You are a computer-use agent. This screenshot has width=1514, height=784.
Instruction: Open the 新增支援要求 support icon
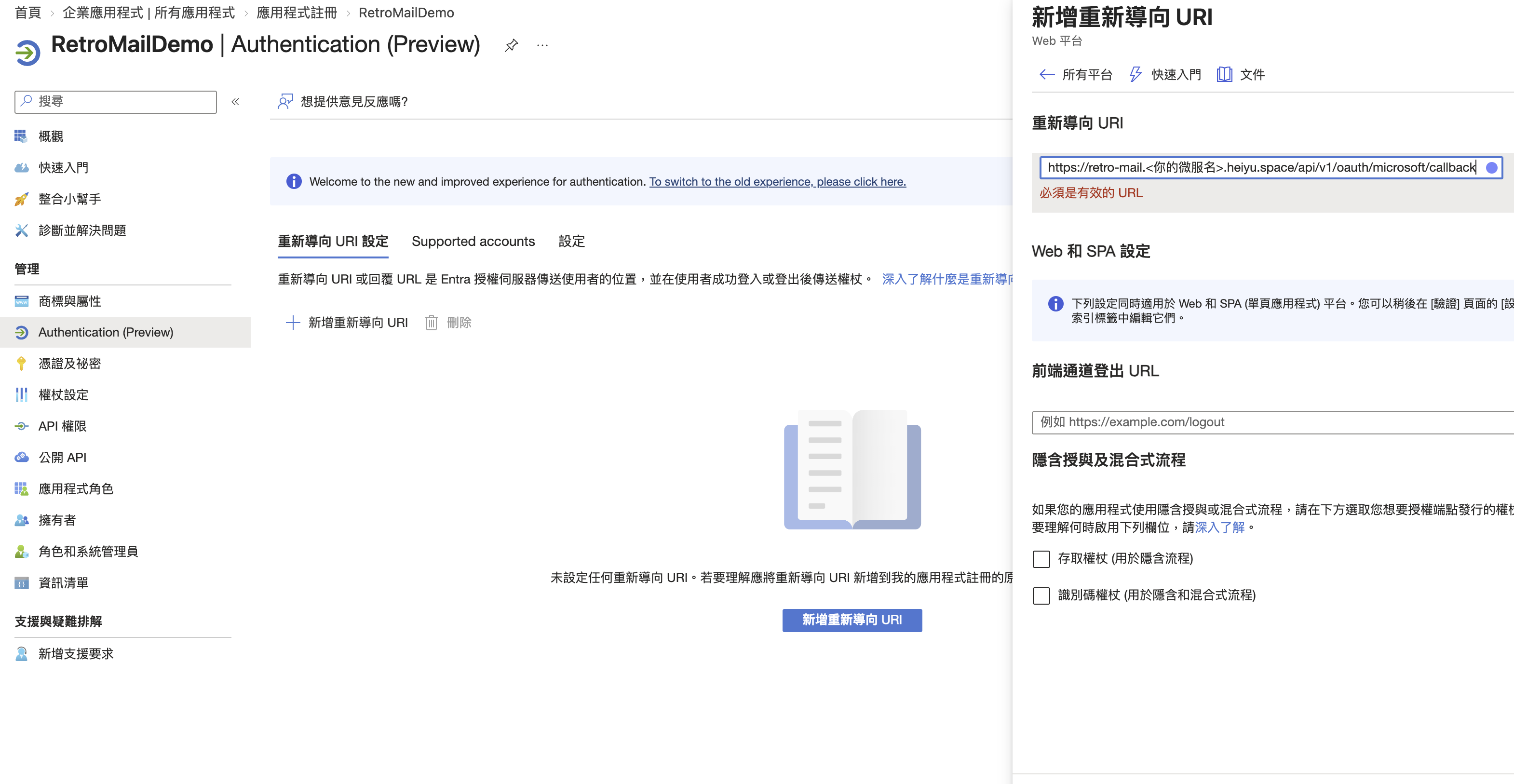21,653
